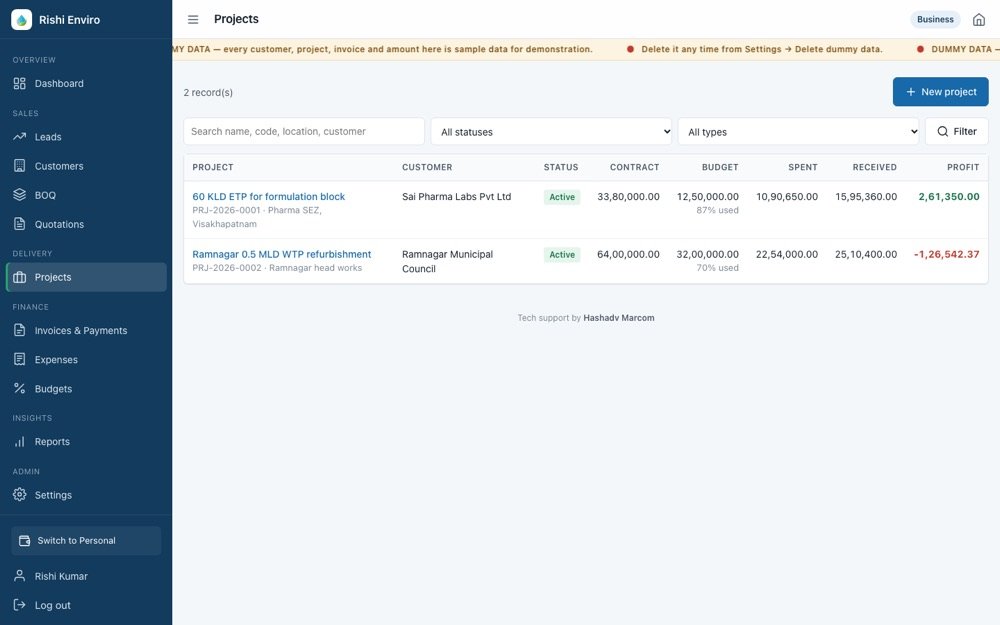Image resolution: width=1000 pixels, height=625 pixels.
Task: Click the 87% used budget note
Action: coord(717,210)
